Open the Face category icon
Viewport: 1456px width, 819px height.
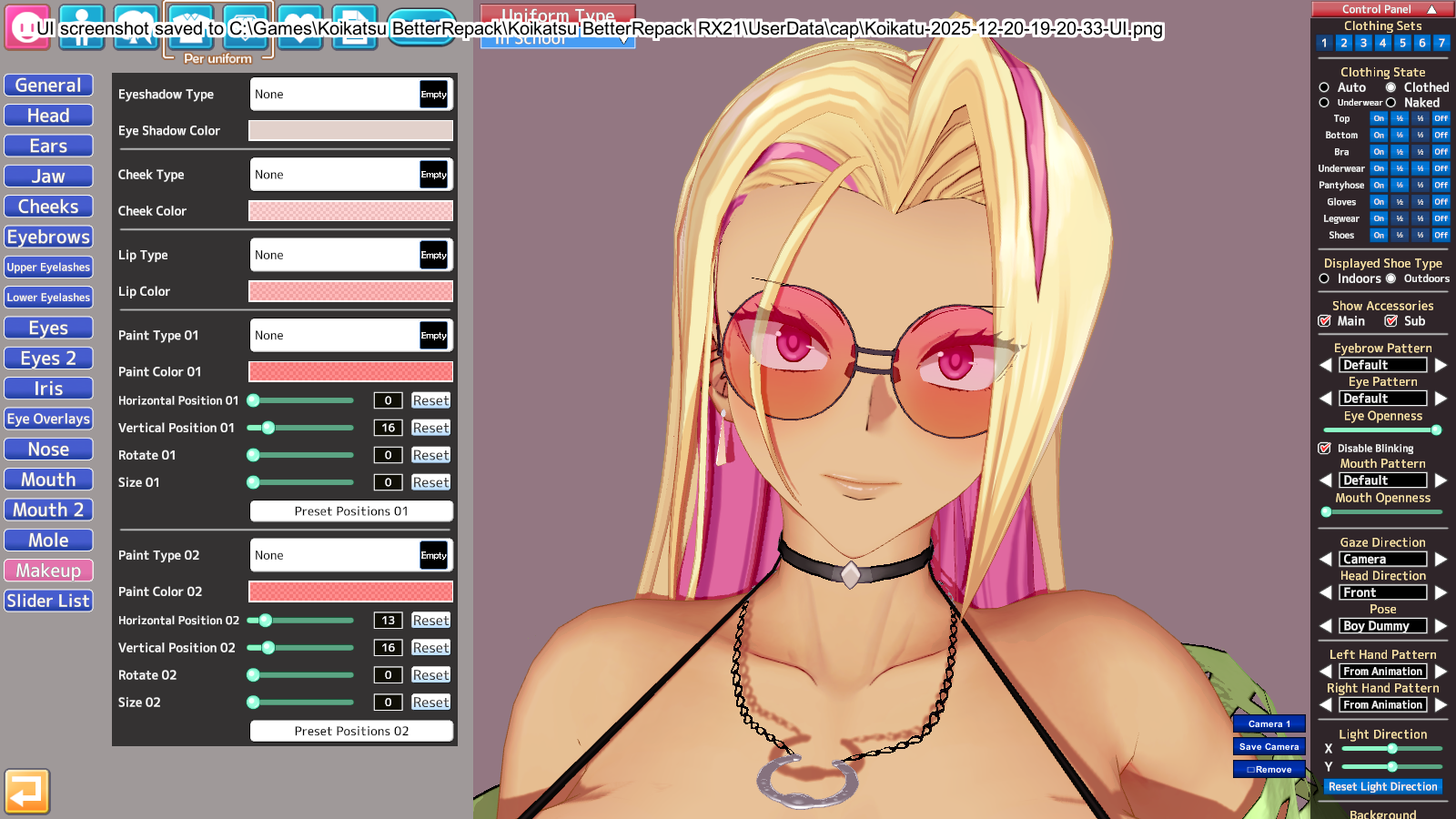26,27
